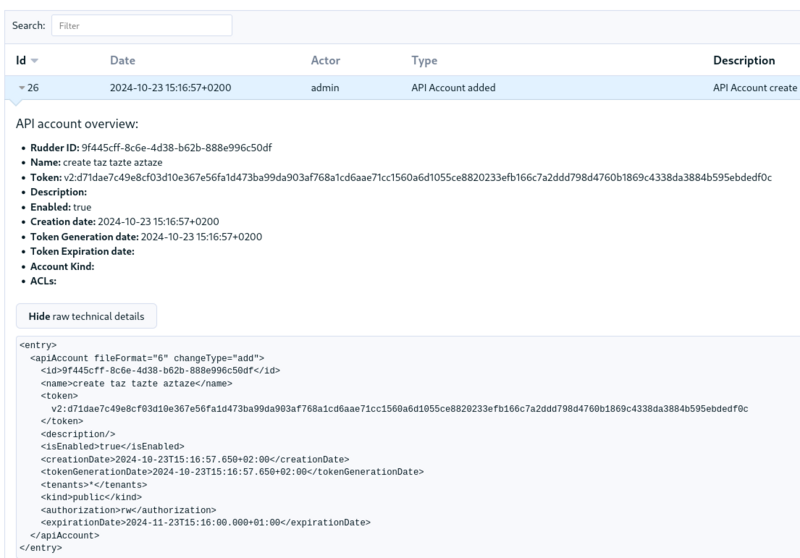Click the <authorization>rw line in raw XML
800x558 pixels.
pos(128,510)
